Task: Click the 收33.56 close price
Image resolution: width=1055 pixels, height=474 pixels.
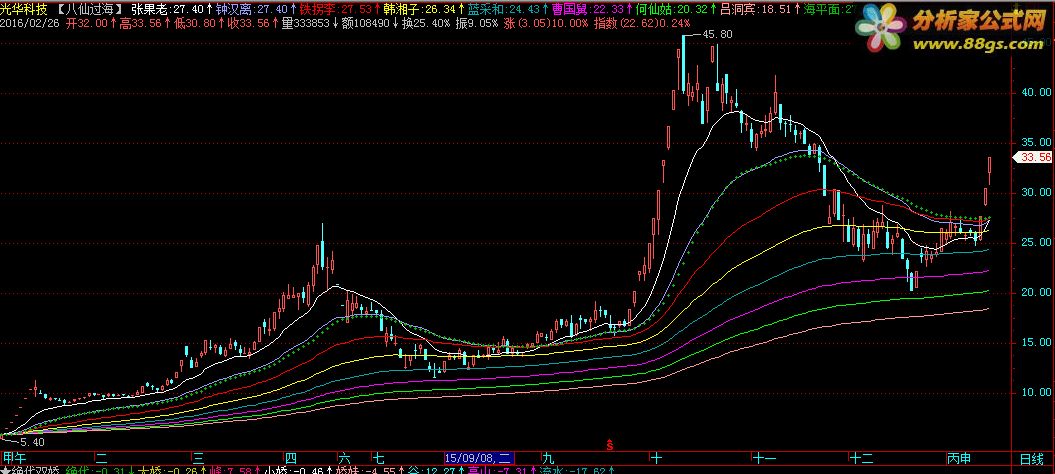Action: tap(251, 23)
